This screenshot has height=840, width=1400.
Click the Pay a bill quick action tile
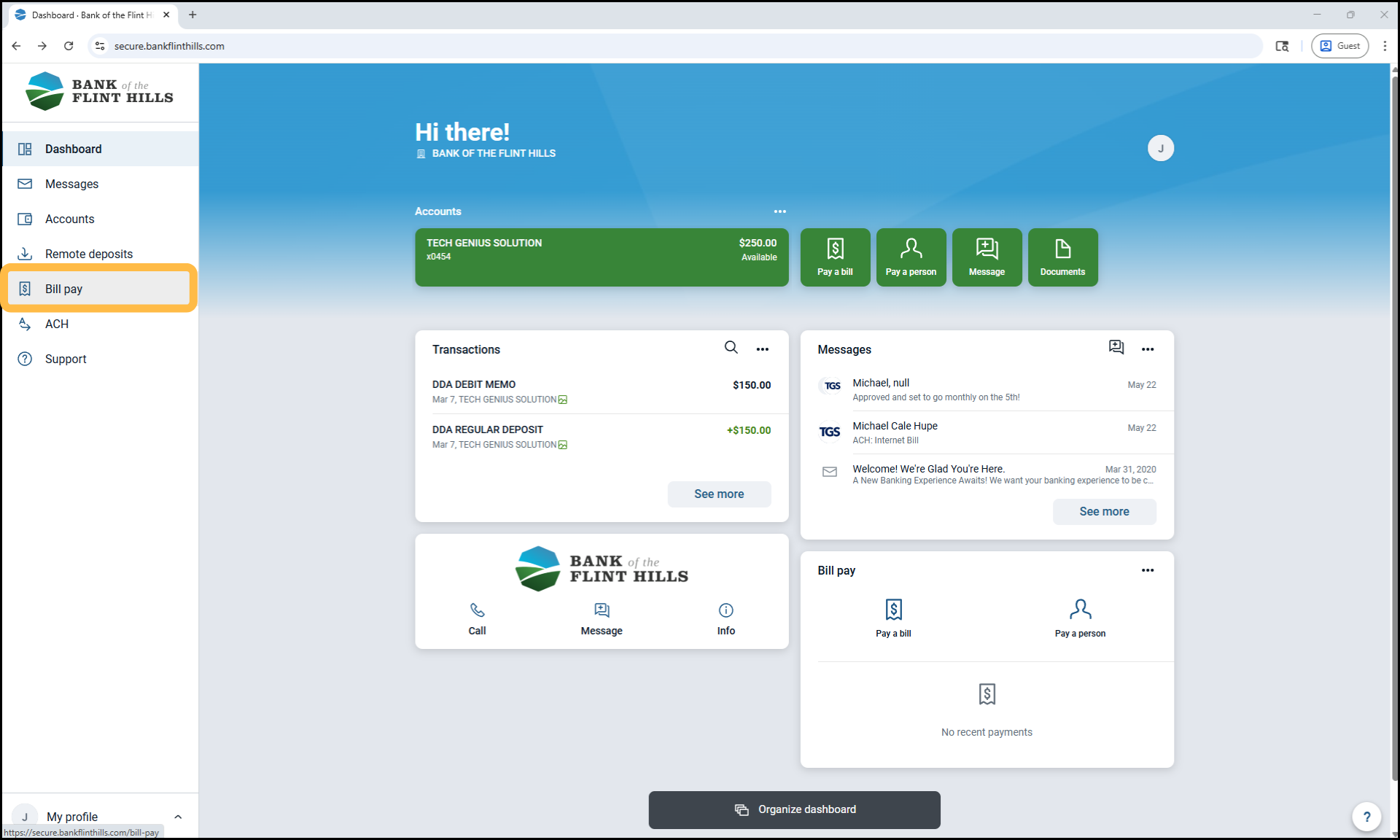coord(835,257)
